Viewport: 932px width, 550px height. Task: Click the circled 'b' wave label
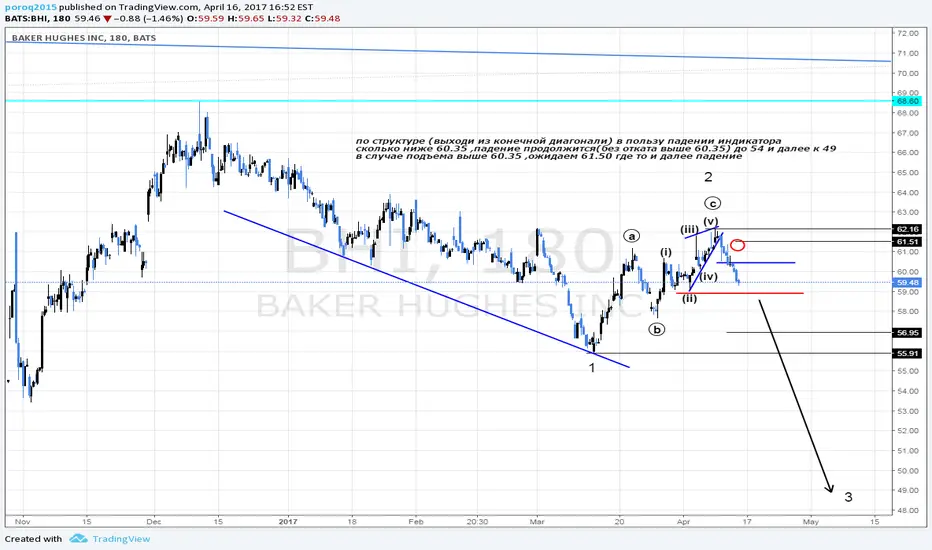tap(657, 329)
